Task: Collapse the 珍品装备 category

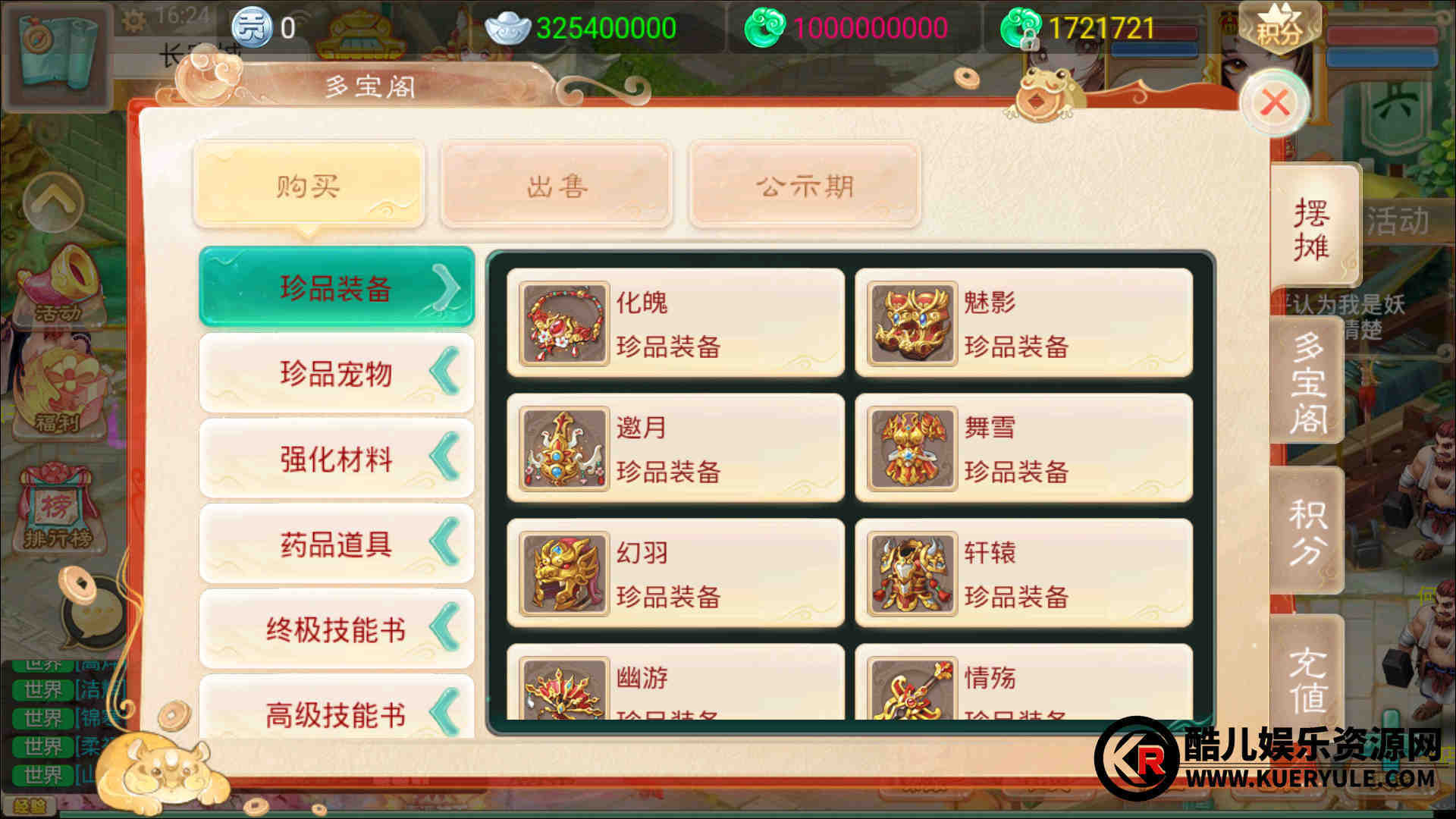Action: [337, 287]
